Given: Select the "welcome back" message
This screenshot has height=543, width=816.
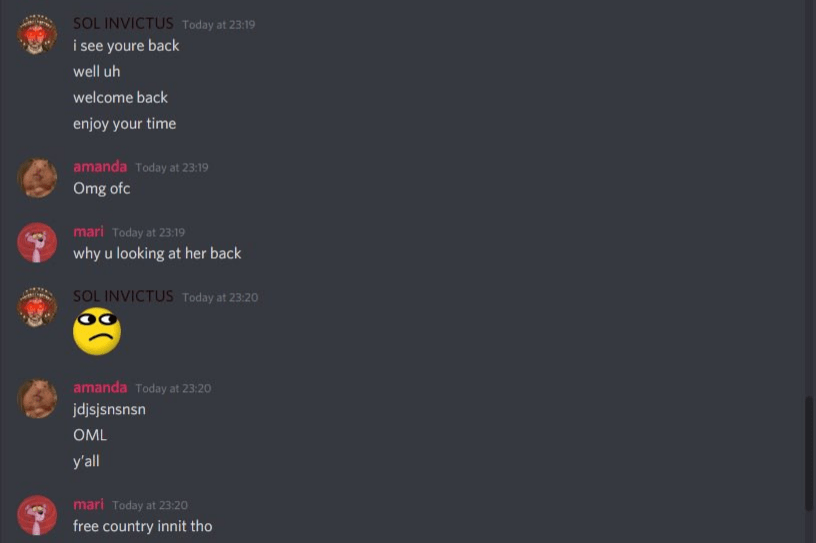Looking at the screenshot, I should point(121,97).
